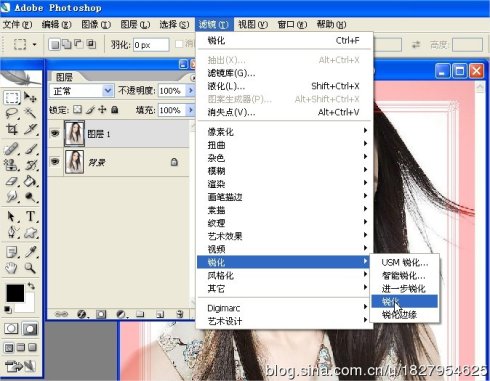Choose 液化(L)... from filter menu
The width and height of the screenshot is (490, 381).
[285, 86]
